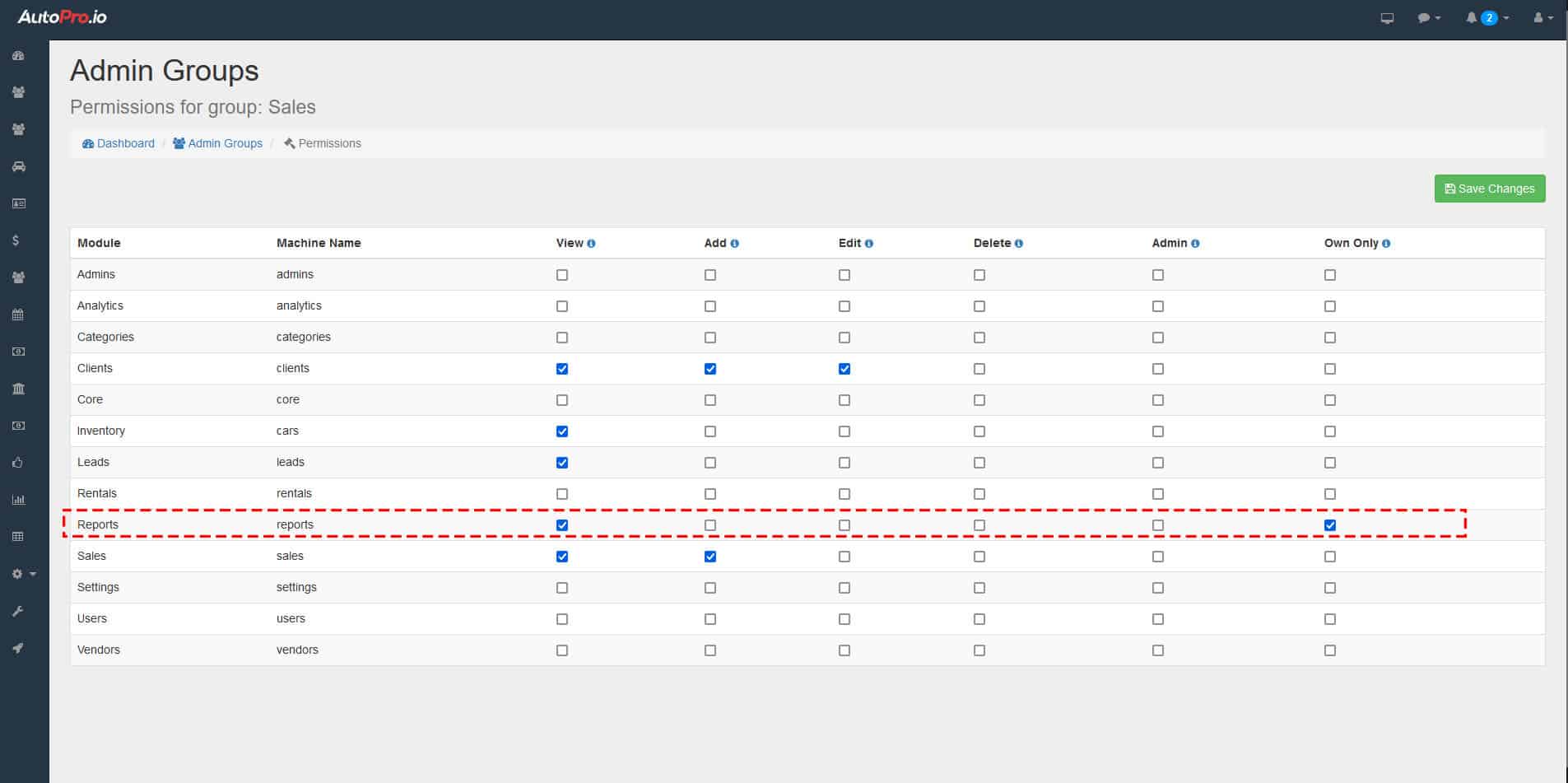Click the group icon just above the car icon

[18, 129]
